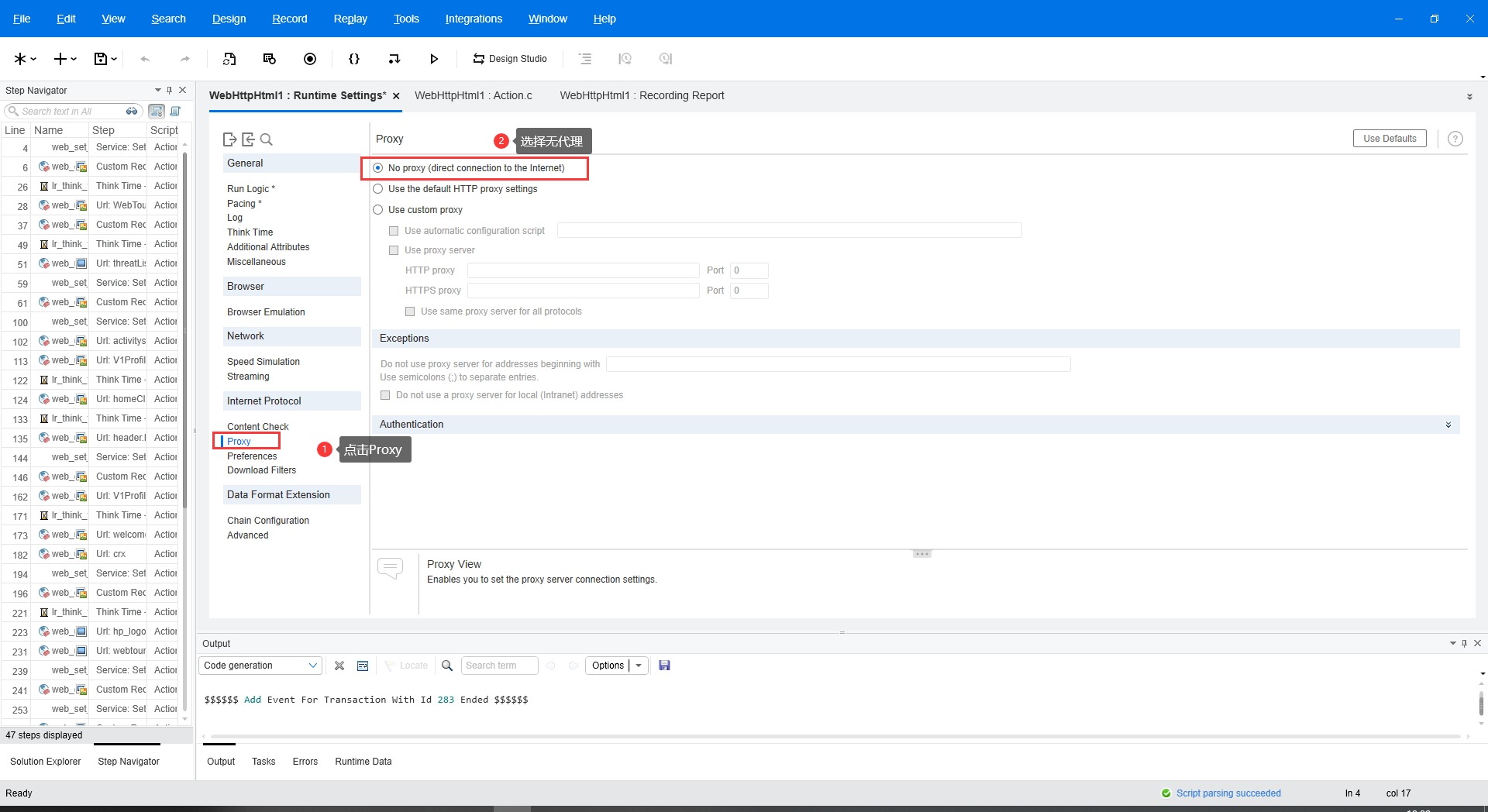Screen dimensions: 1488x812
Task: Open the document tabs overflow arrow
Action: 1469,97
